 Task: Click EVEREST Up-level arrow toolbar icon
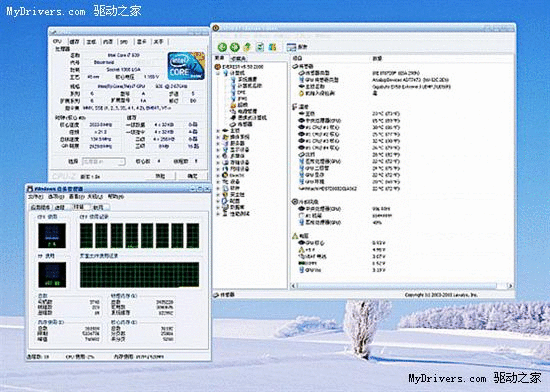click(247, 47)
